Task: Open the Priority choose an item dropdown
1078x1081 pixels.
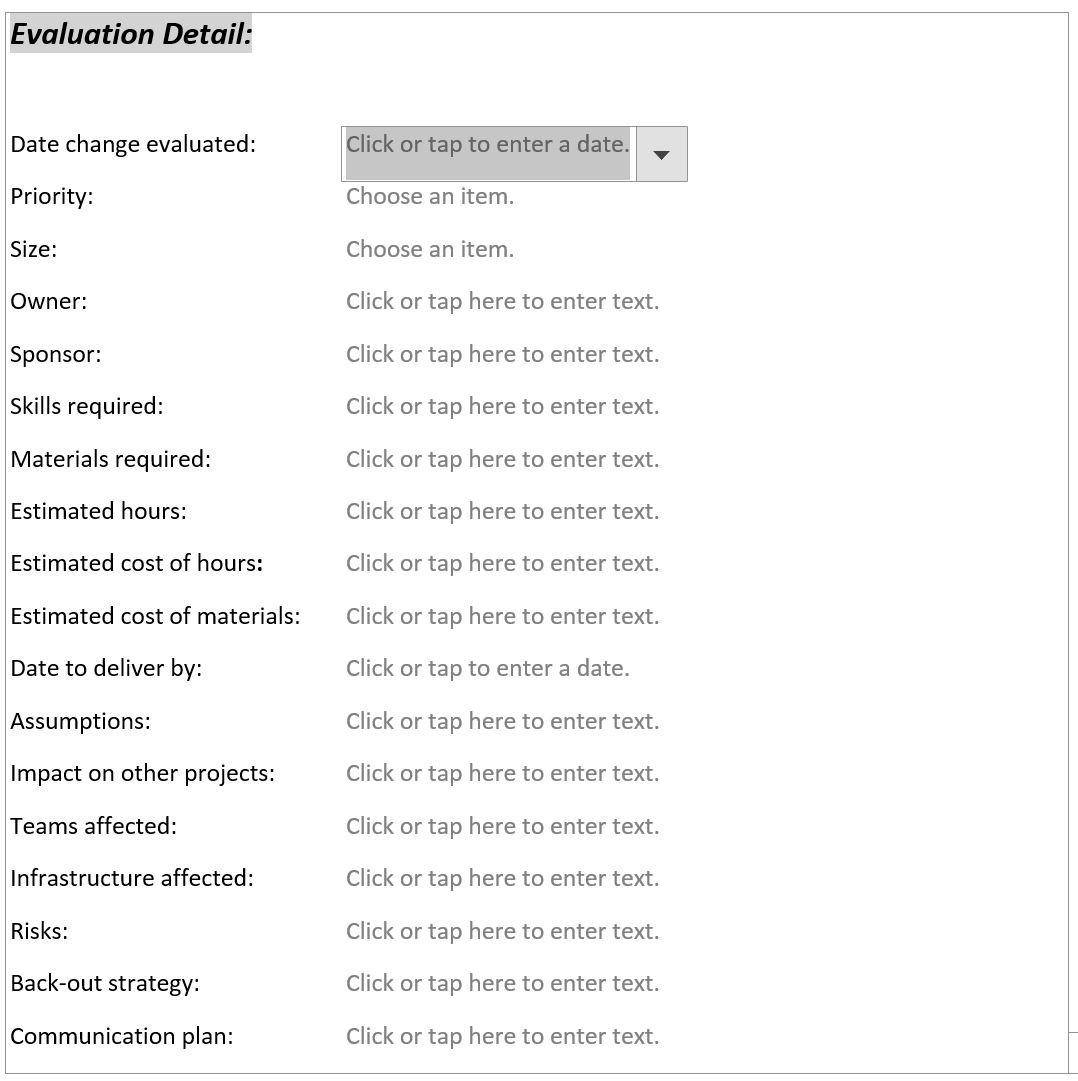Action: (430, 197)
